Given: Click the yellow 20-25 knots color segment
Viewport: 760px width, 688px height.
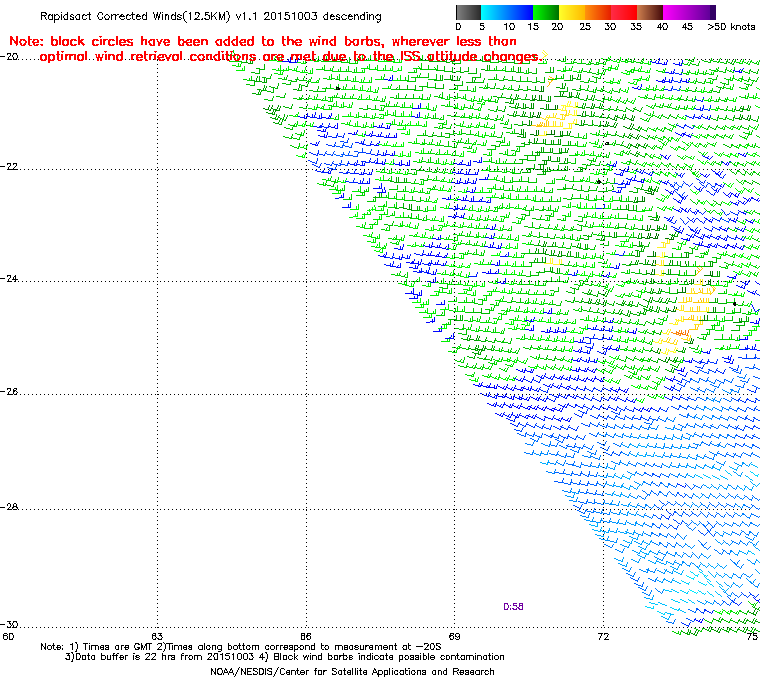Looking at the screenshot, I should coord(572,12).
